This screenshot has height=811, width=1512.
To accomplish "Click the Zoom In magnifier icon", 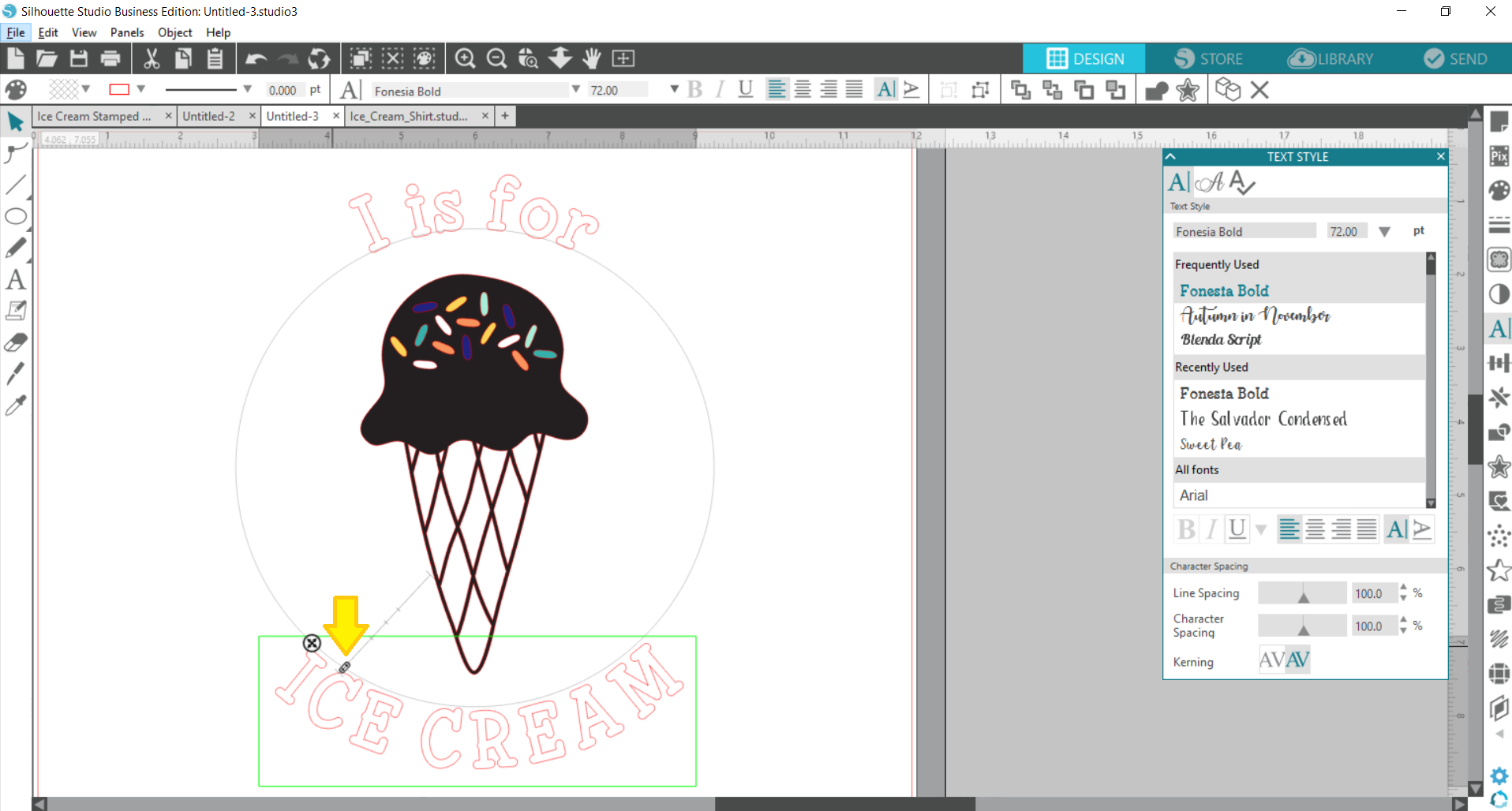I will 465,58.
